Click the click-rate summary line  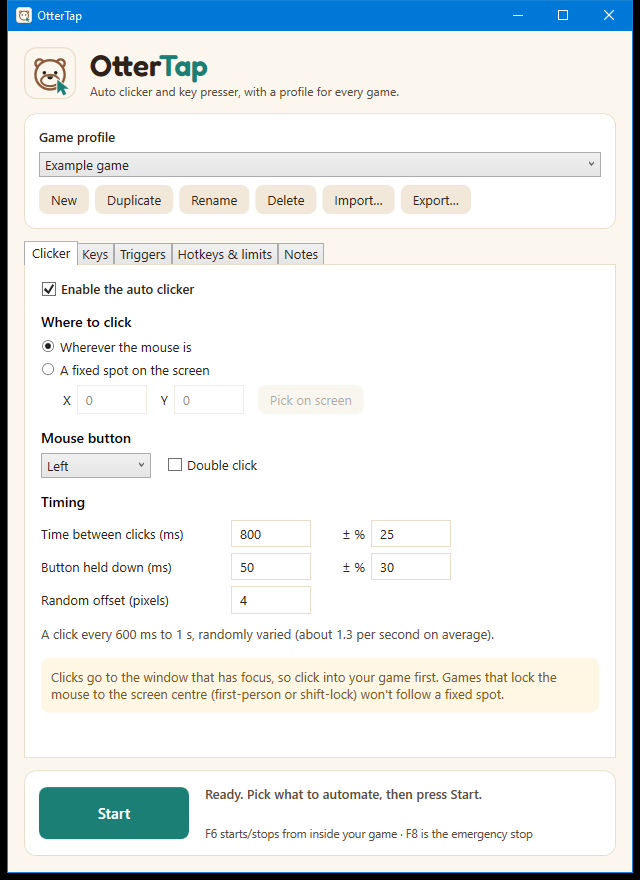pos(268,635)
